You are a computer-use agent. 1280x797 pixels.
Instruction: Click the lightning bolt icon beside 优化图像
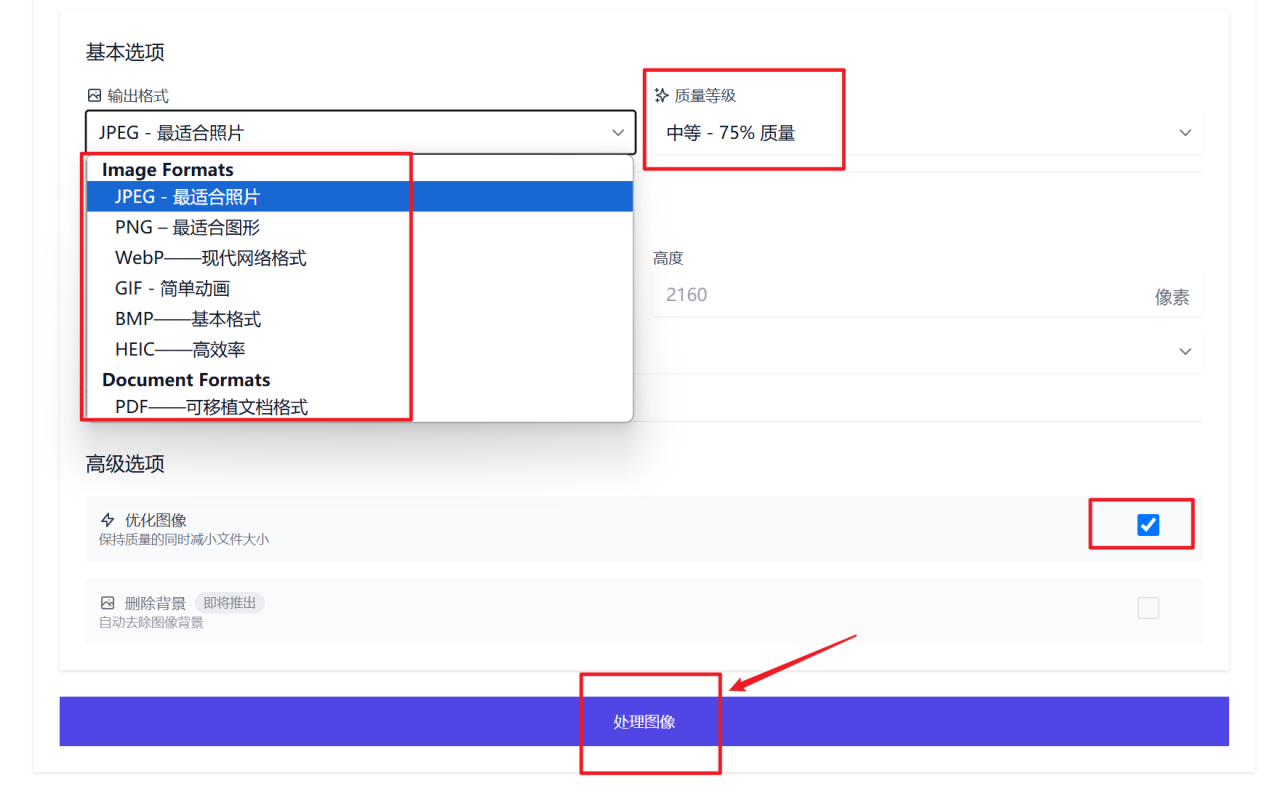108,519
